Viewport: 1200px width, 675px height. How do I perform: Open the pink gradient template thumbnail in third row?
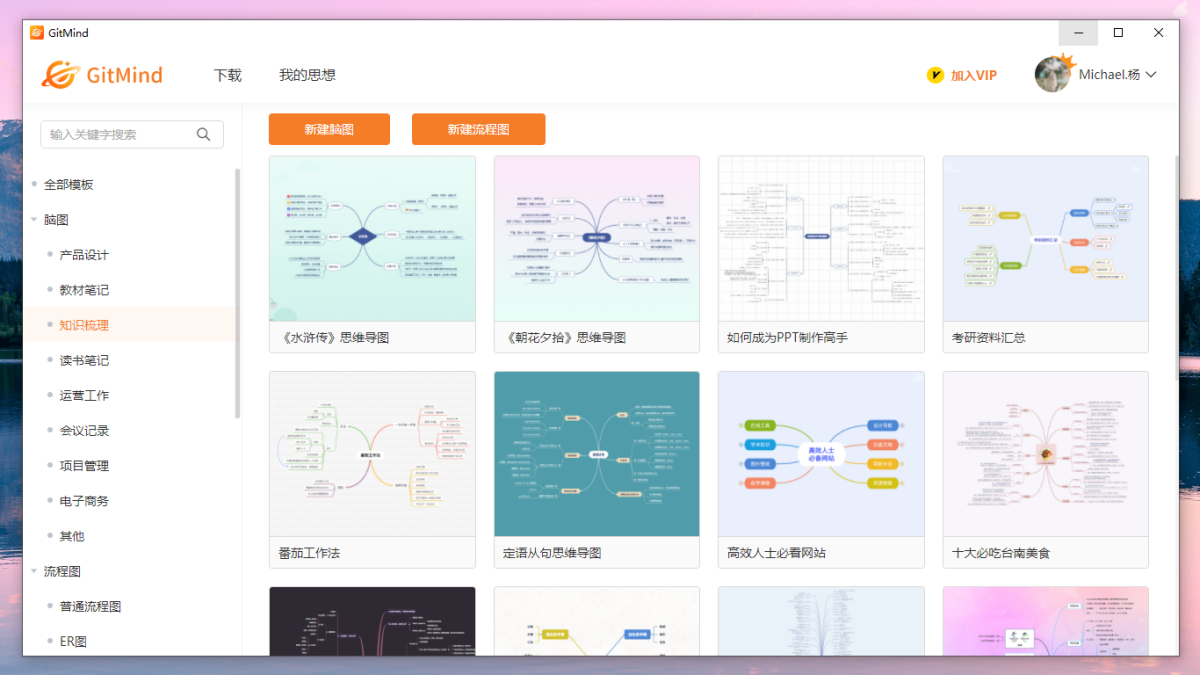[1046, 621]
